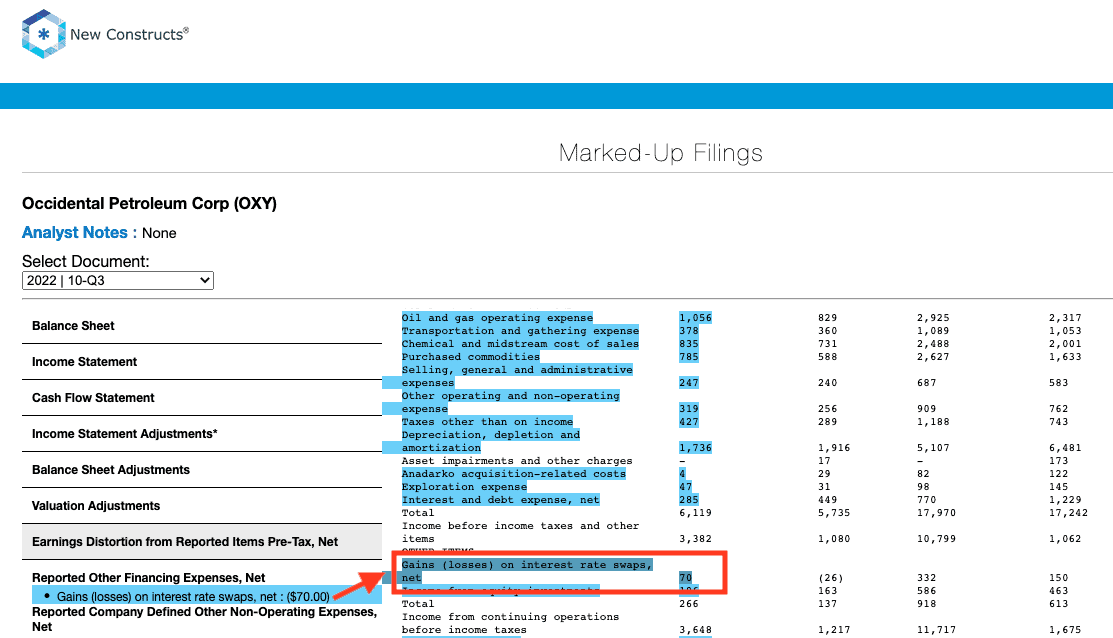This screenshot has width=1113, height=638.
Task: Click highlighted value 285
Action: tap(689, 500)
